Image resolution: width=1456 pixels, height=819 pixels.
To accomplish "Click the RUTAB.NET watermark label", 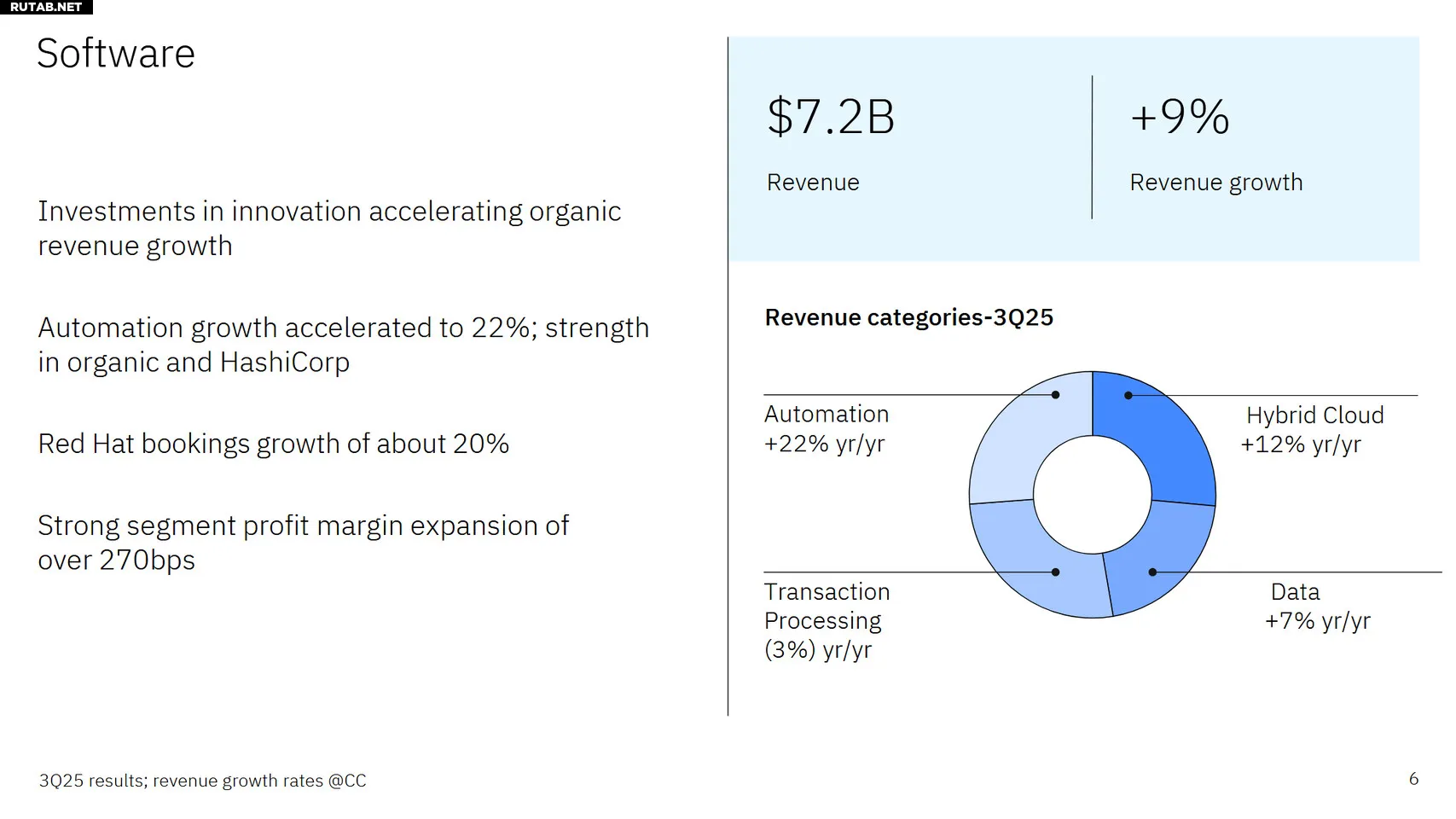I will pos(46,7).
